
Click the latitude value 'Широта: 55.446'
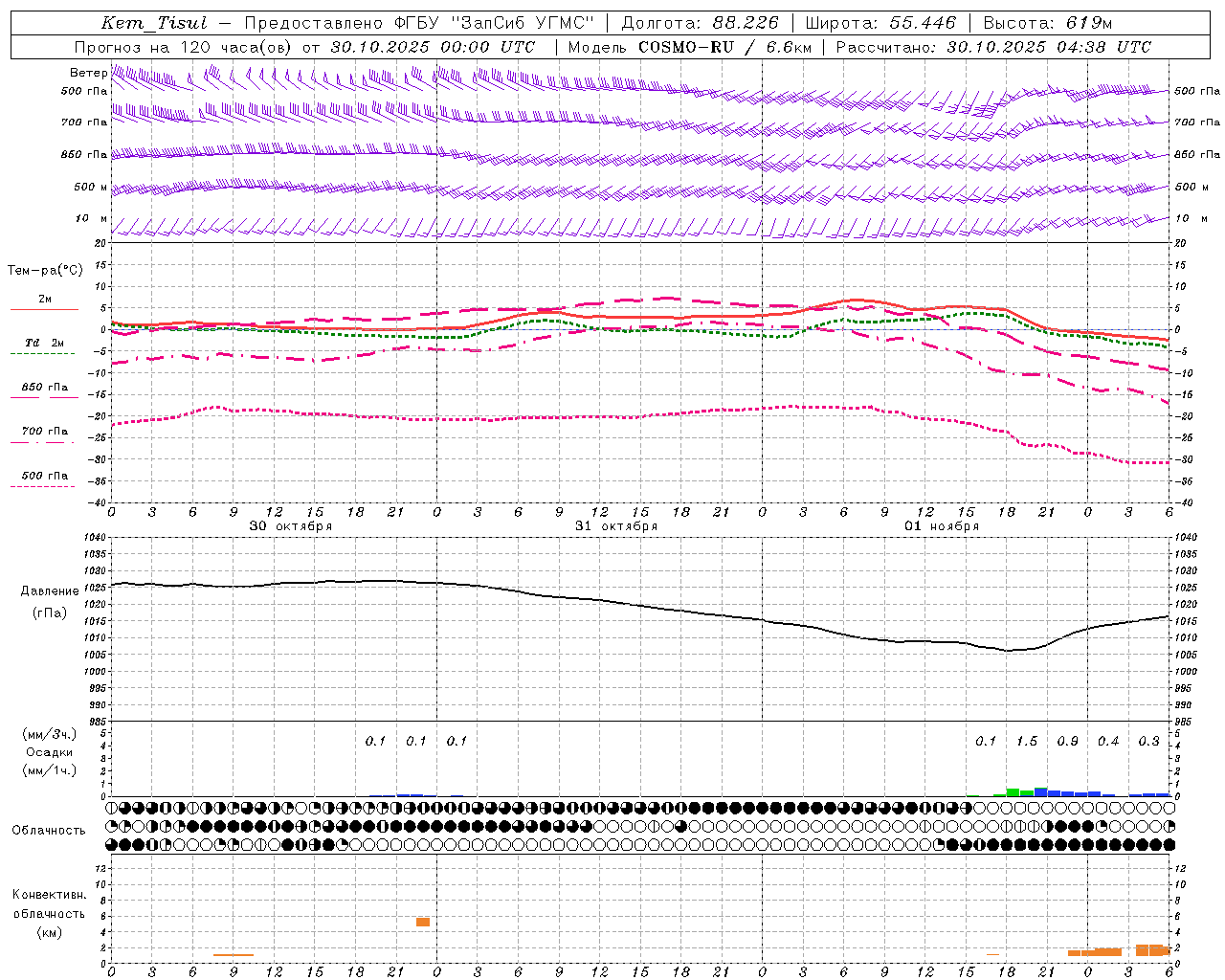880,23
